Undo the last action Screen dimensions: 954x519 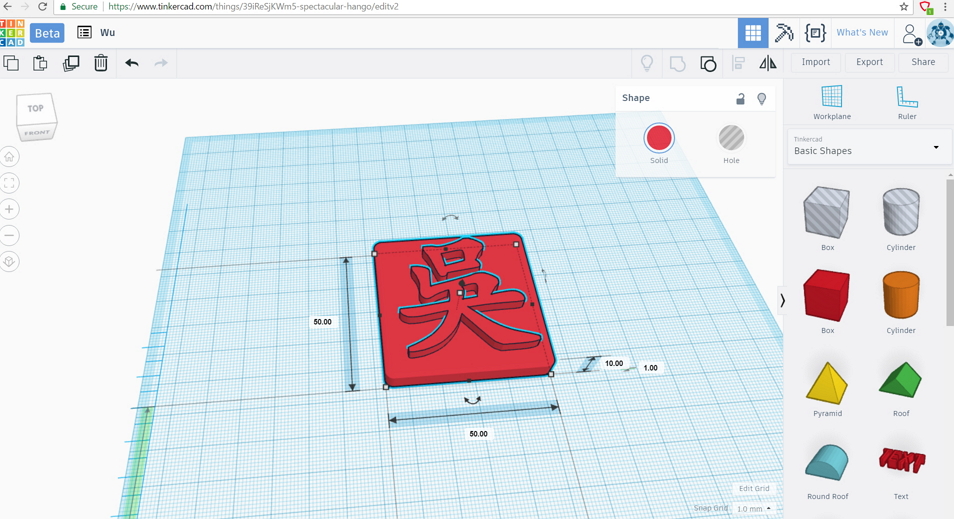[131, 63]
